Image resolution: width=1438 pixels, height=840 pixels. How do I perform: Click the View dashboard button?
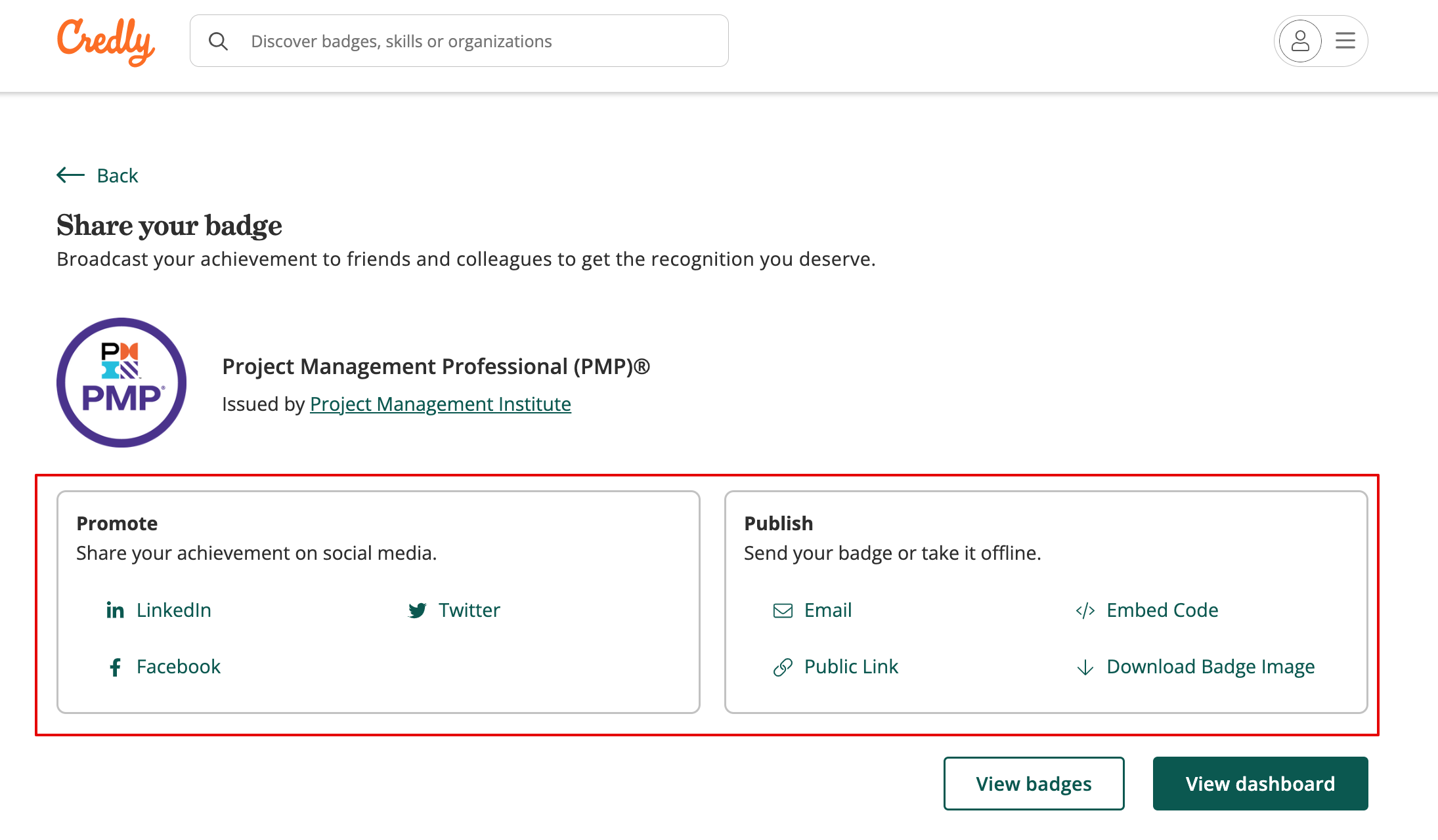[x=1260, y=784]
